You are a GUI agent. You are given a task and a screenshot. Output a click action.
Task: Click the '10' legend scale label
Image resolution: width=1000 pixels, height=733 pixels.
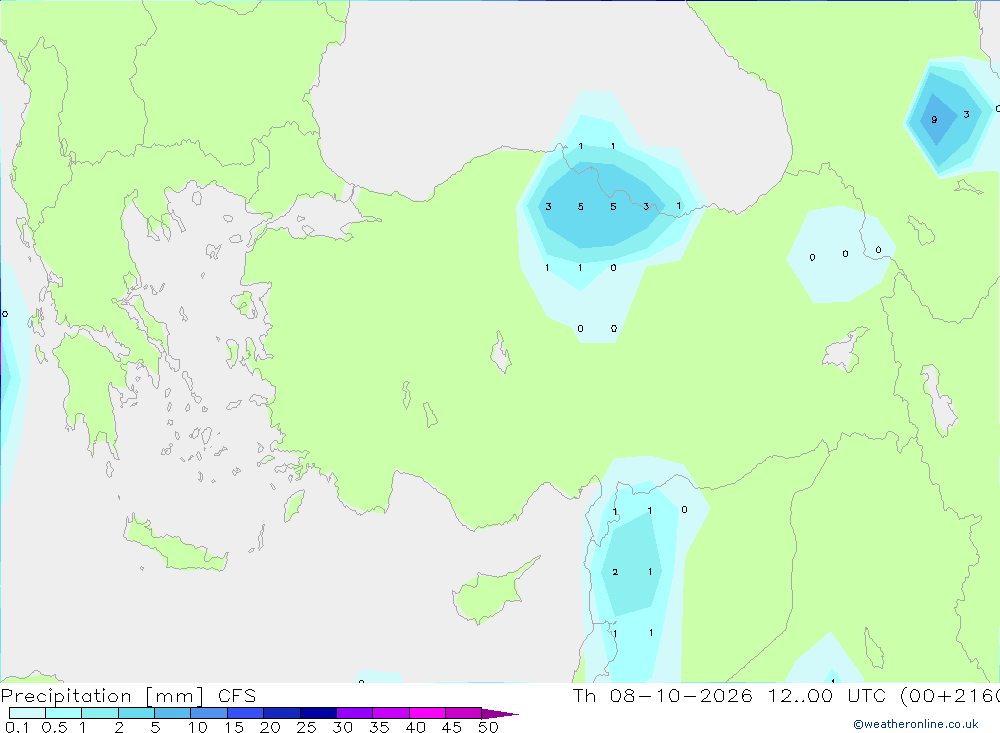click(x=198, y=727)
